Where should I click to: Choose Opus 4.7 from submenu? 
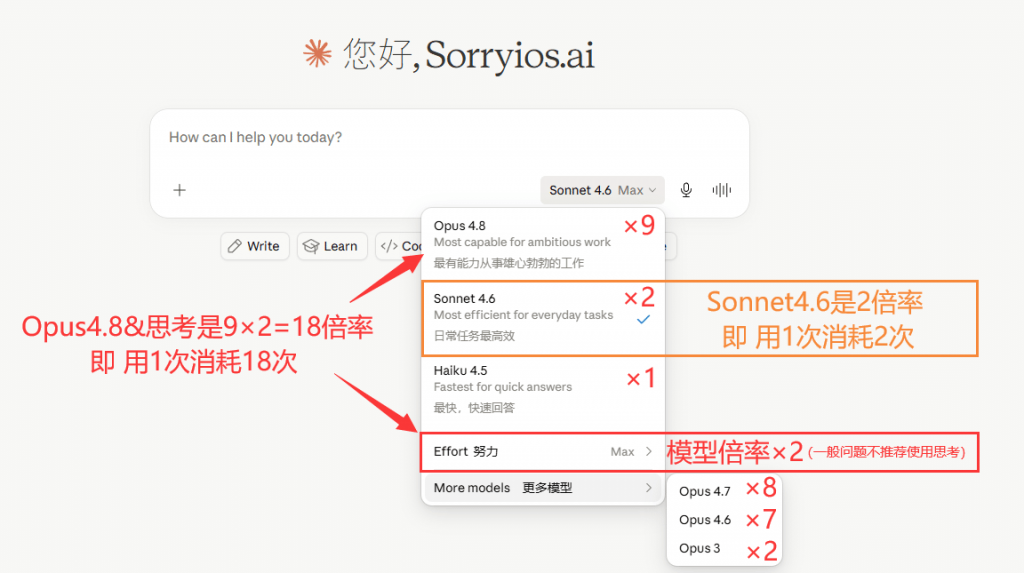(705, 491)
